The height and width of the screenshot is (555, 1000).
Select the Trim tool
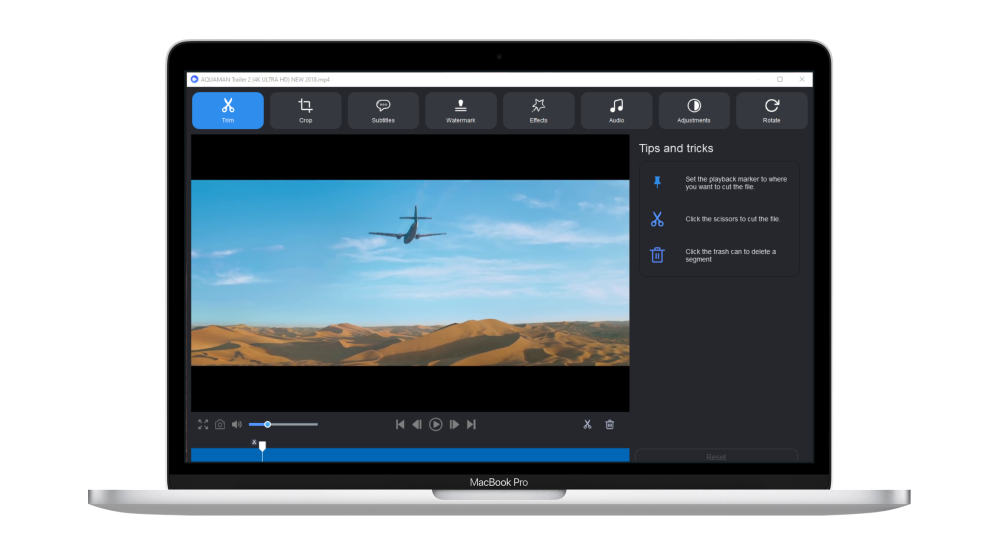click(x=228, y=110)
